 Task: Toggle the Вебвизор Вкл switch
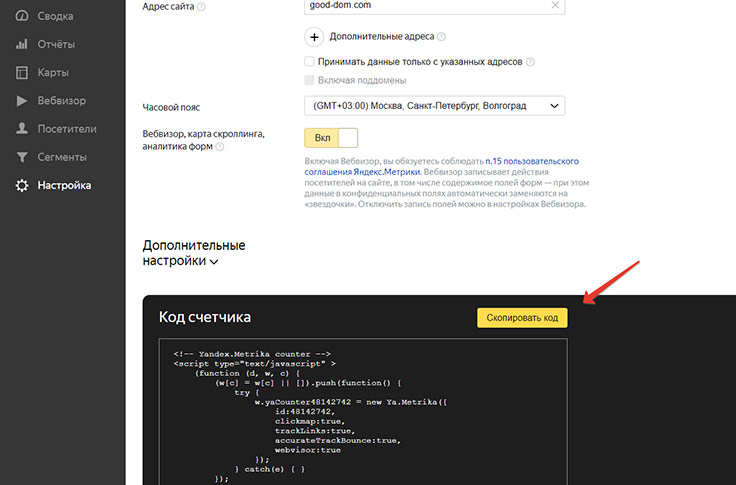pyautogui.click(x=331, y=138)
